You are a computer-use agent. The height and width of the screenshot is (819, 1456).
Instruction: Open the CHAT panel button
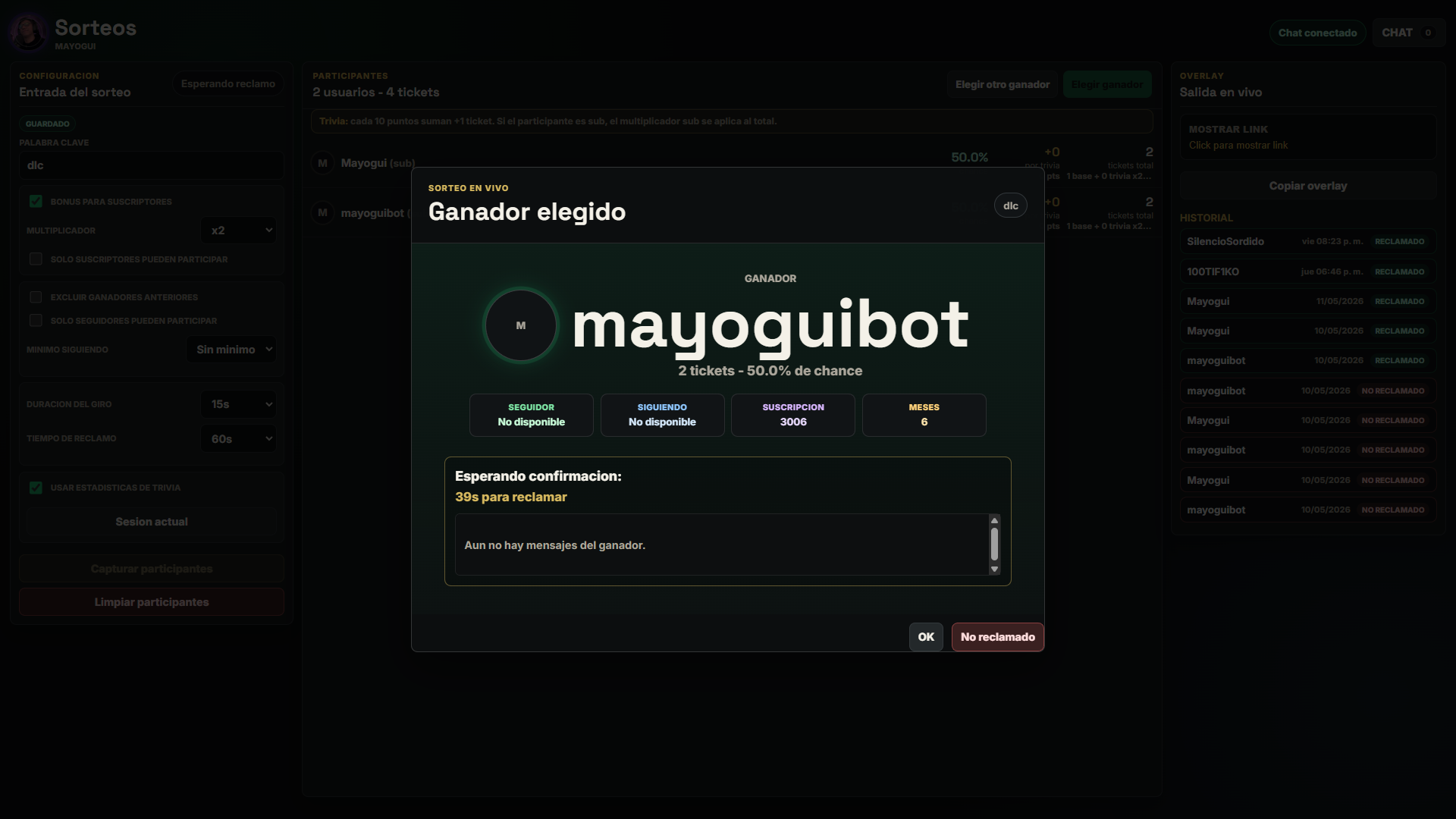1408,33
